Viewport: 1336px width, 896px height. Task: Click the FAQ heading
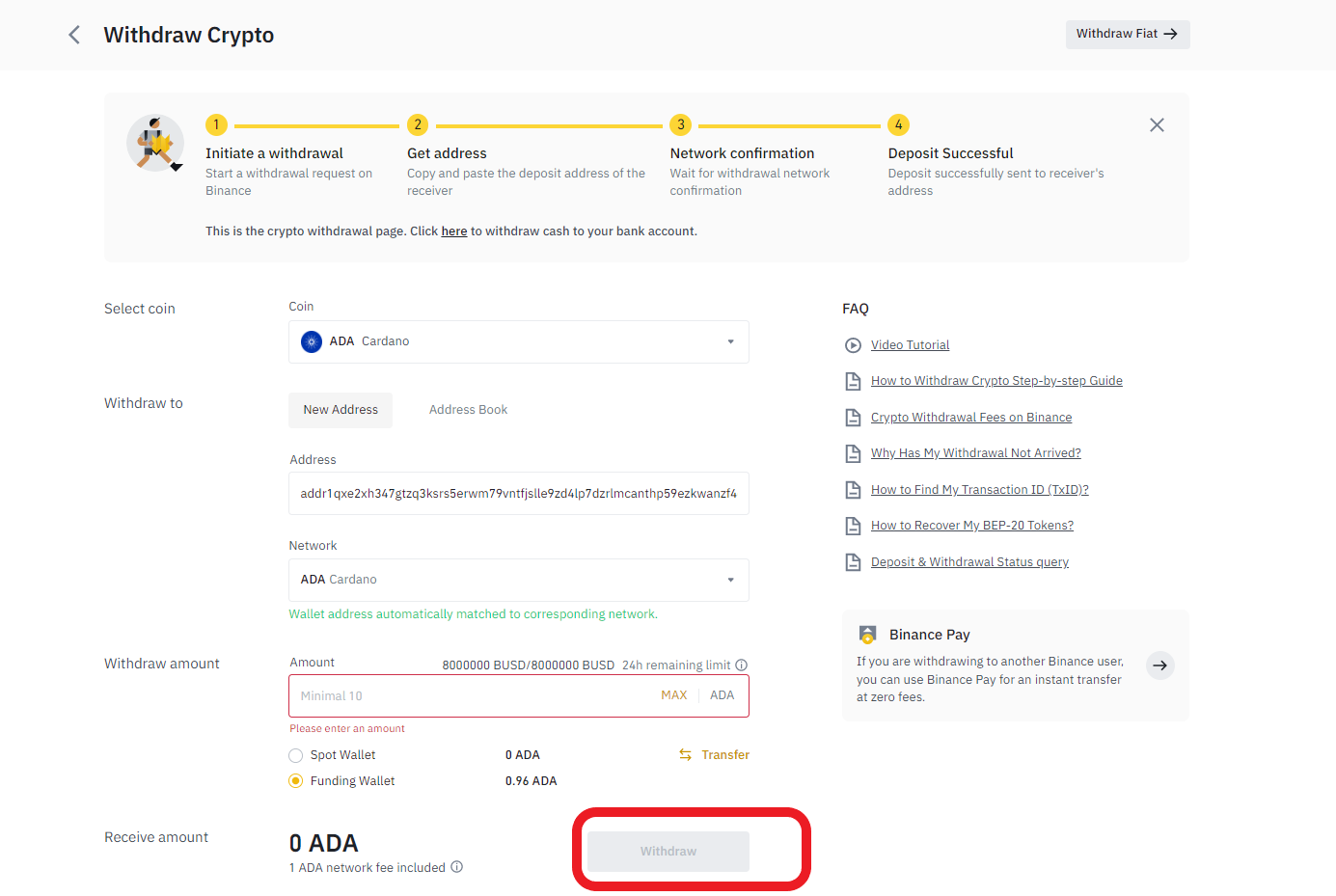pyautogui.click(x=856, y=309)
